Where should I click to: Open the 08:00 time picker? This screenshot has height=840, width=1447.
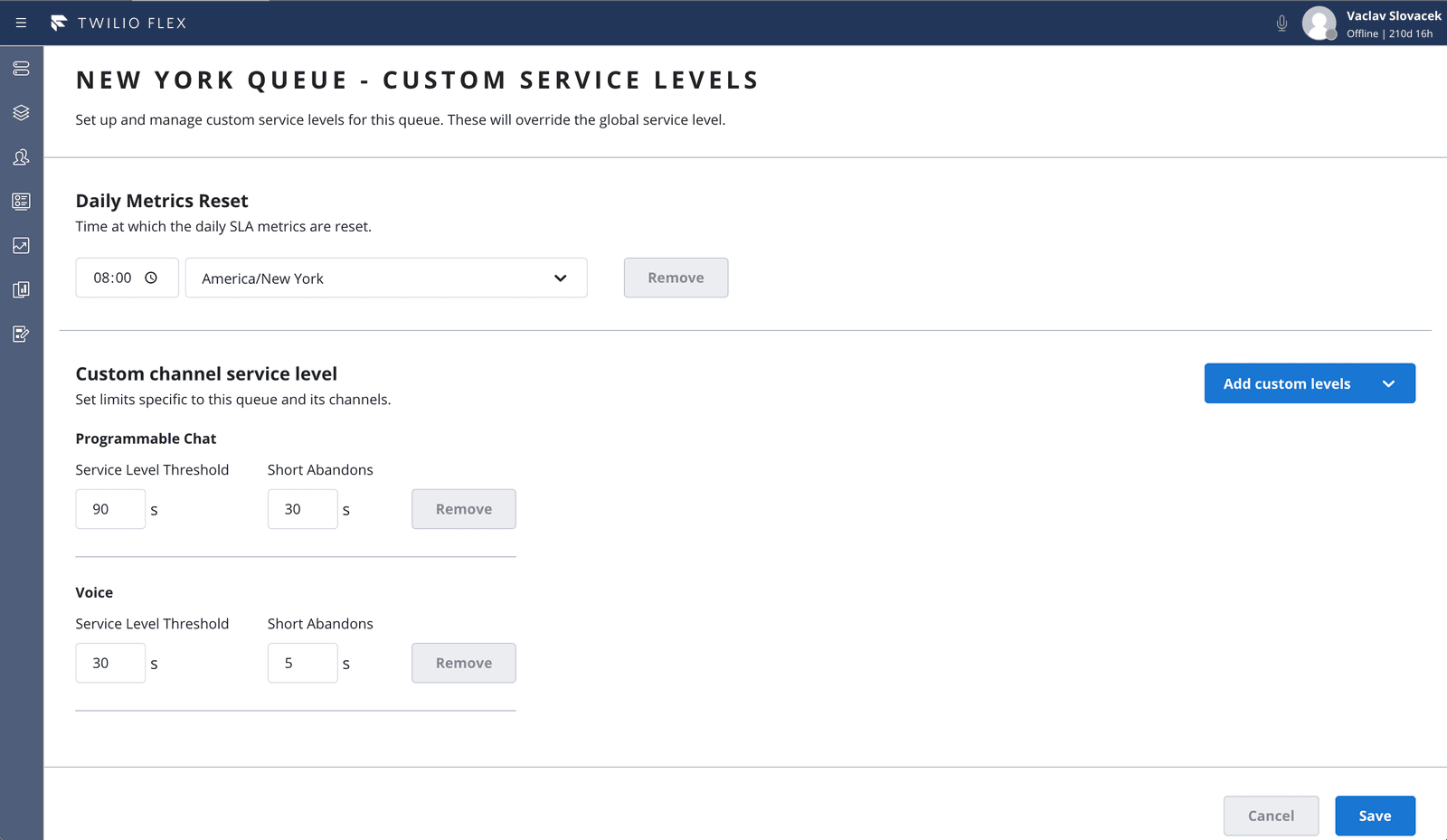click(127, 278)
